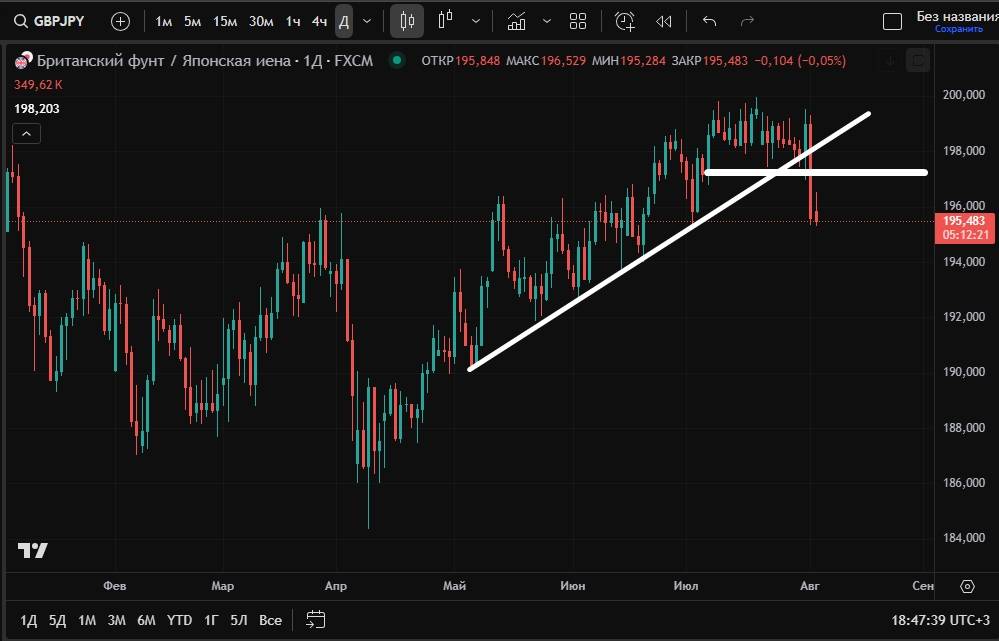
Task: Expand the timeframe interval dropdown chevron
Action: 367,21
